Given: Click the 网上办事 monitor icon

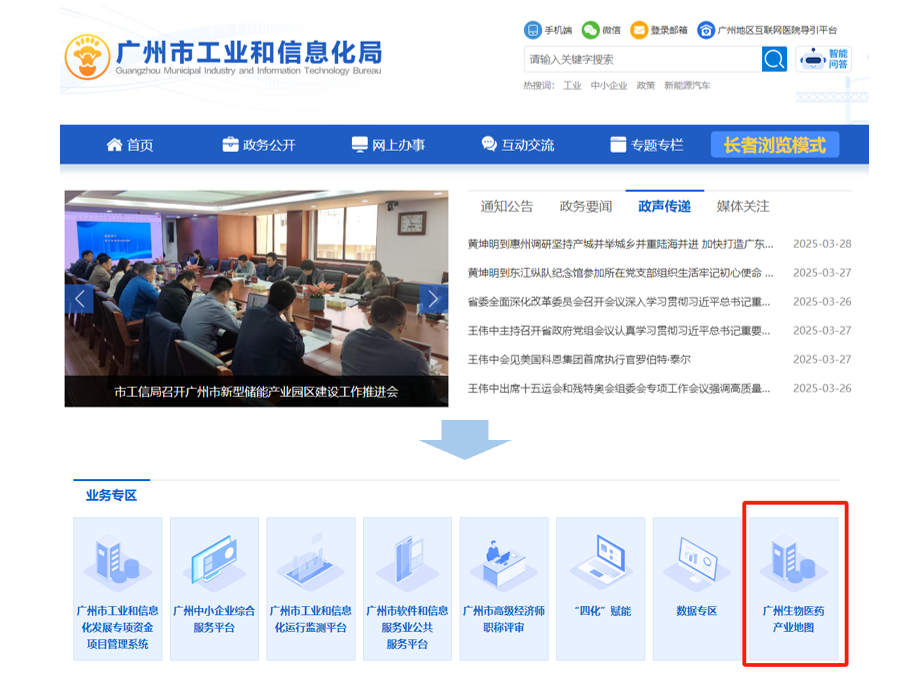Looking at the screenshot, I should point(360,145).
